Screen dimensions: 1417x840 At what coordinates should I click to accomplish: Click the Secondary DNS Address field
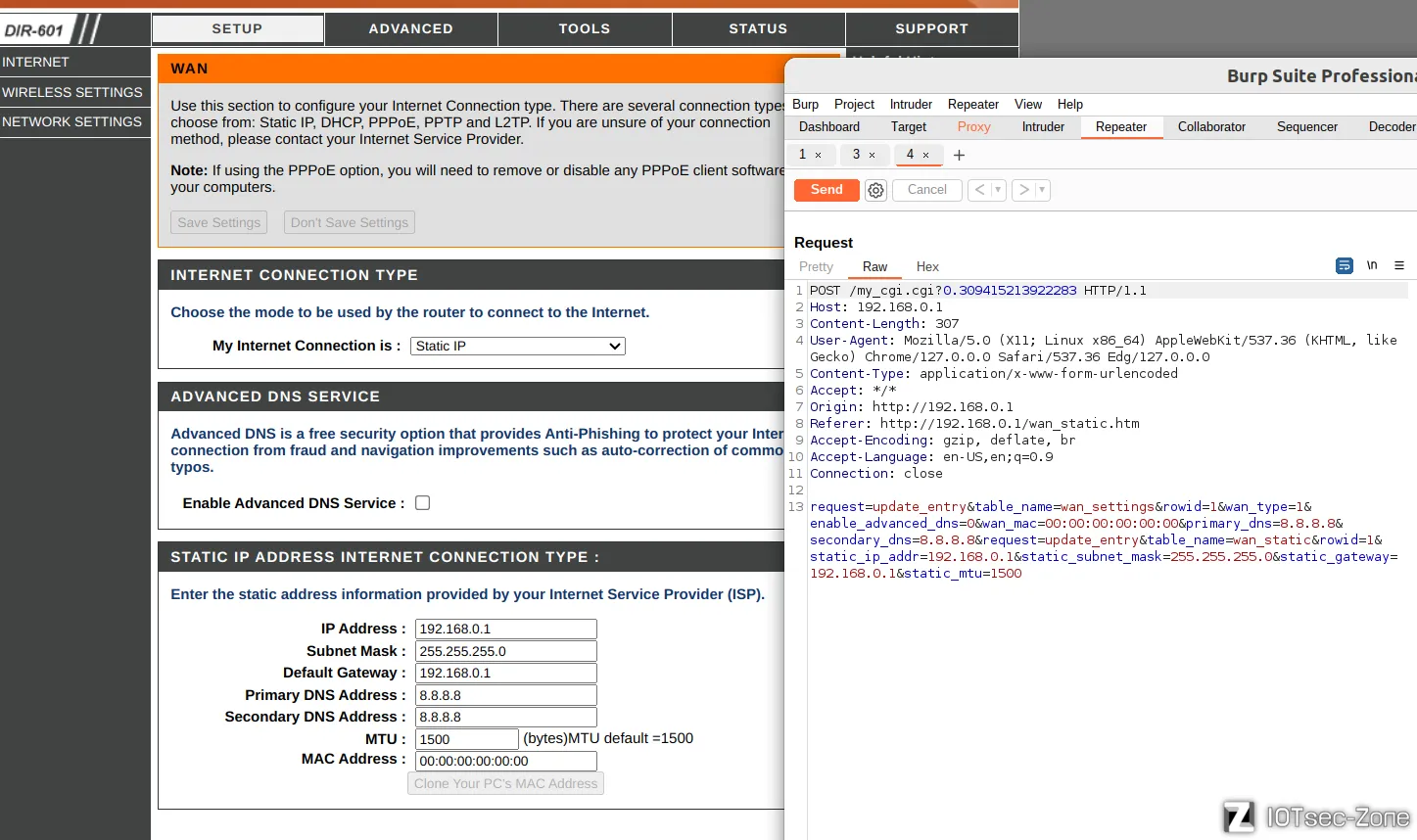click(506, 717)
